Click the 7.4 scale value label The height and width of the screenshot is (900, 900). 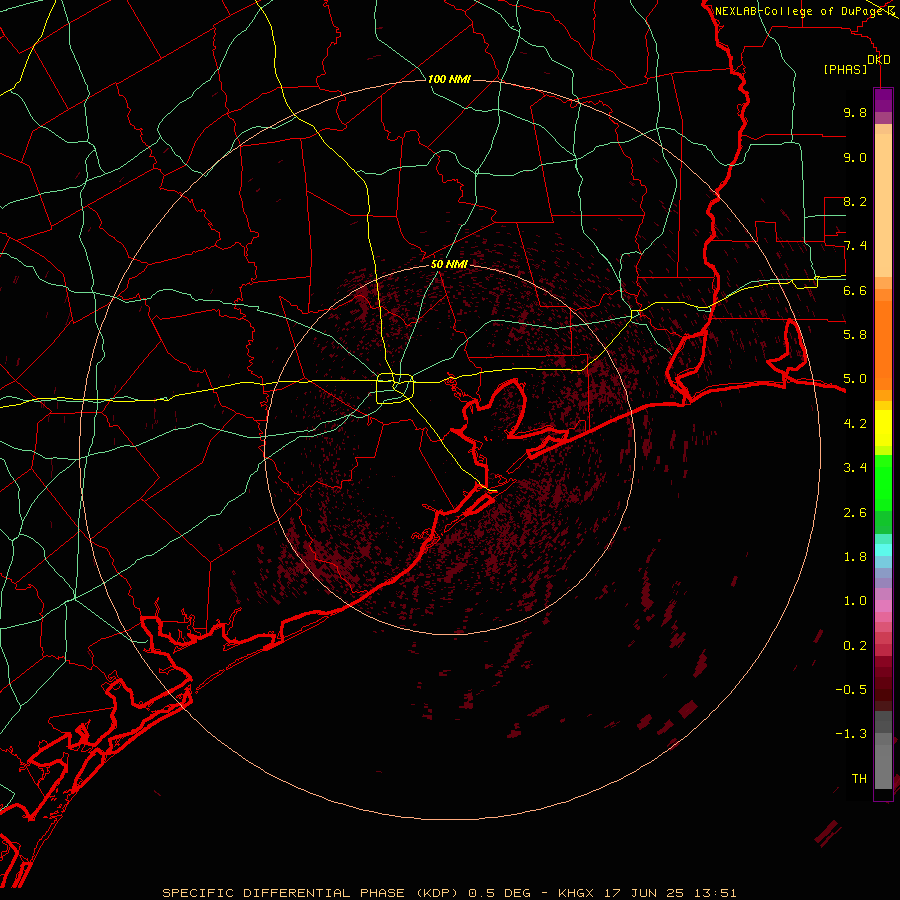(855, 246)
